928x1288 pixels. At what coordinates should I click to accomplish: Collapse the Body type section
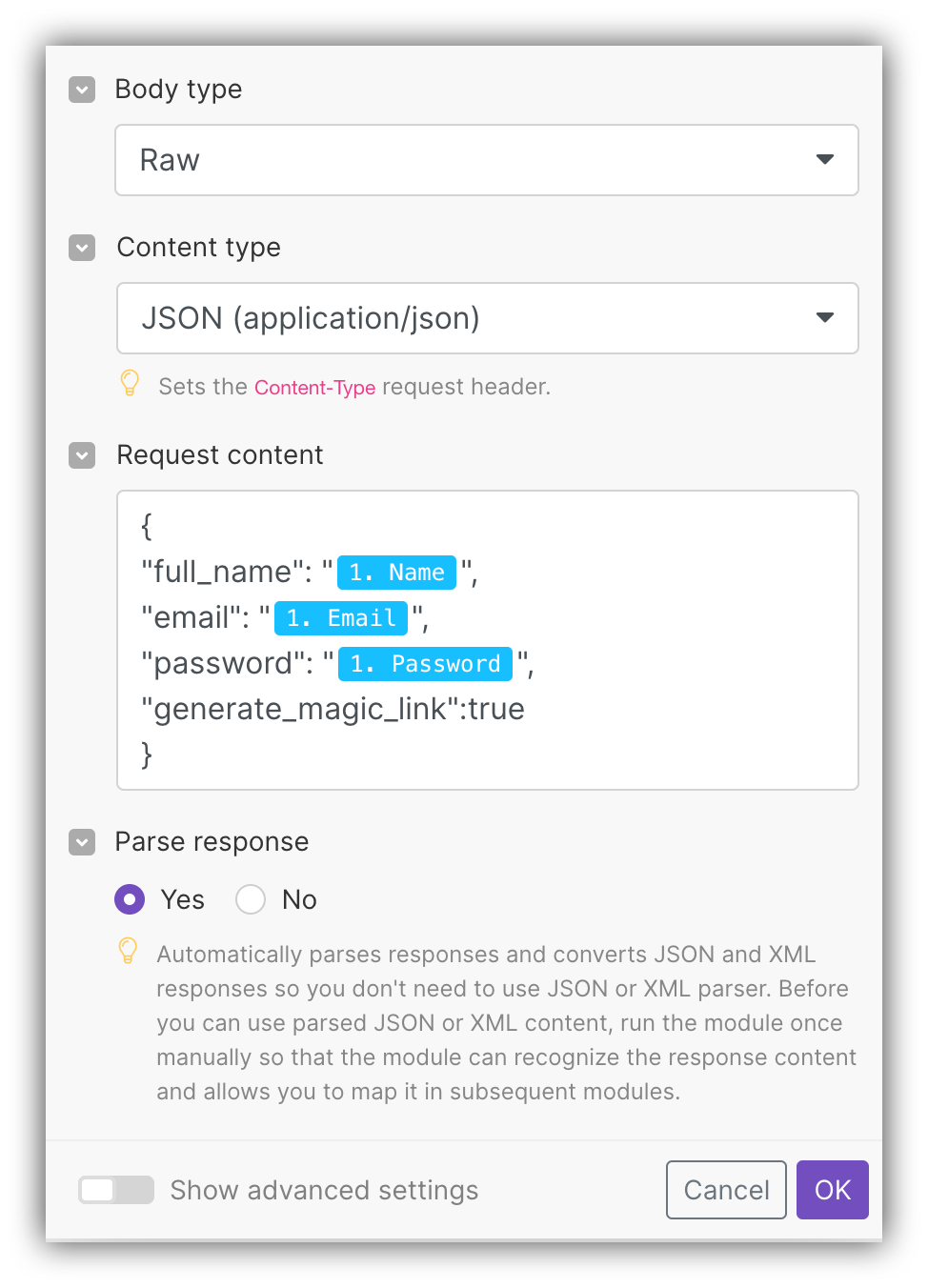pos(82,89)
